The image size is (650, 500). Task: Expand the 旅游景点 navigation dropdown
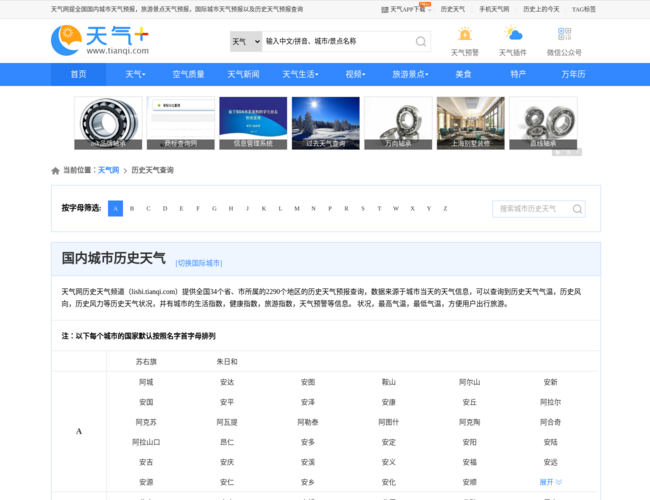(410, 75)
